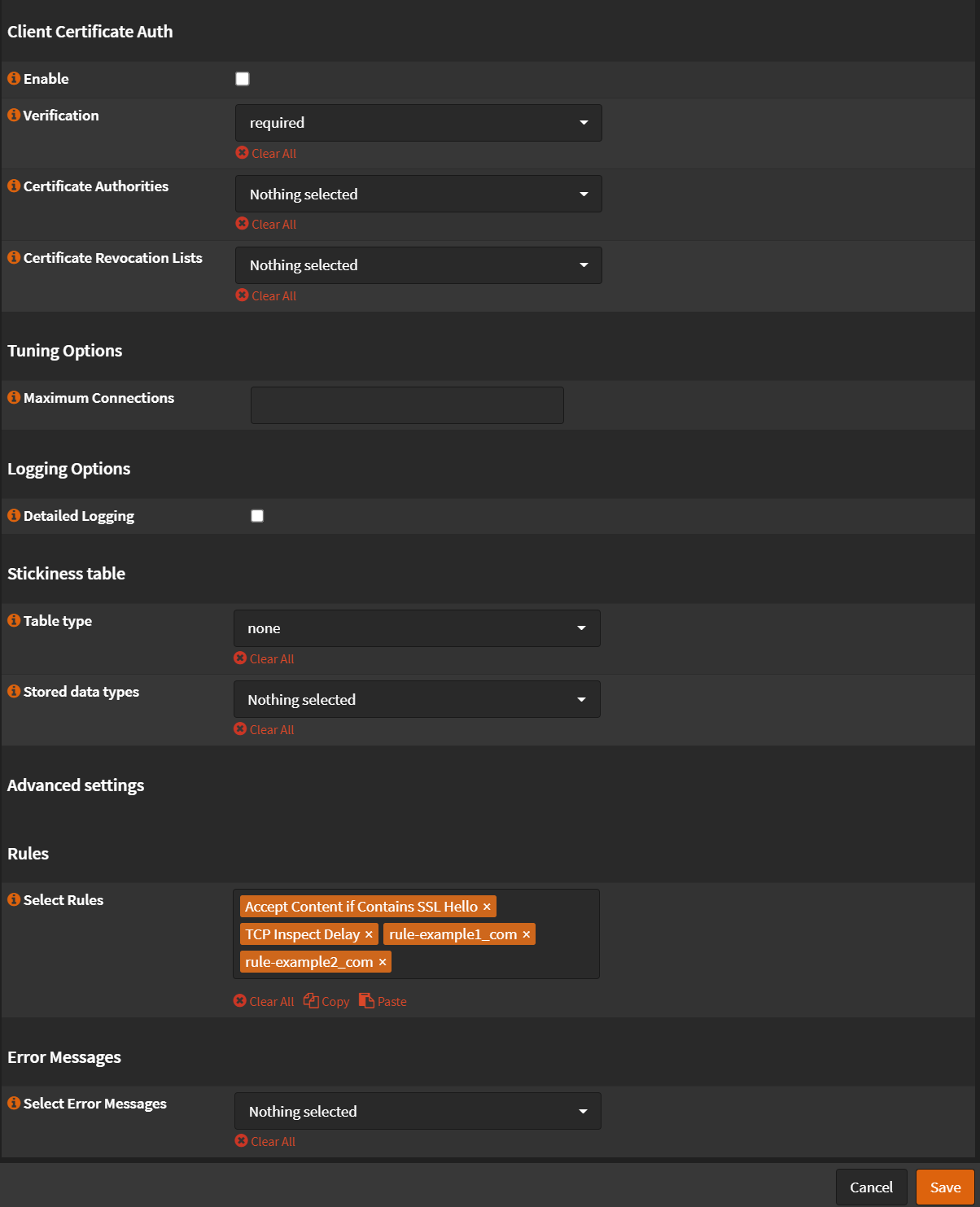Expand the Select Error Messages dropdown

pos(418,1111)
